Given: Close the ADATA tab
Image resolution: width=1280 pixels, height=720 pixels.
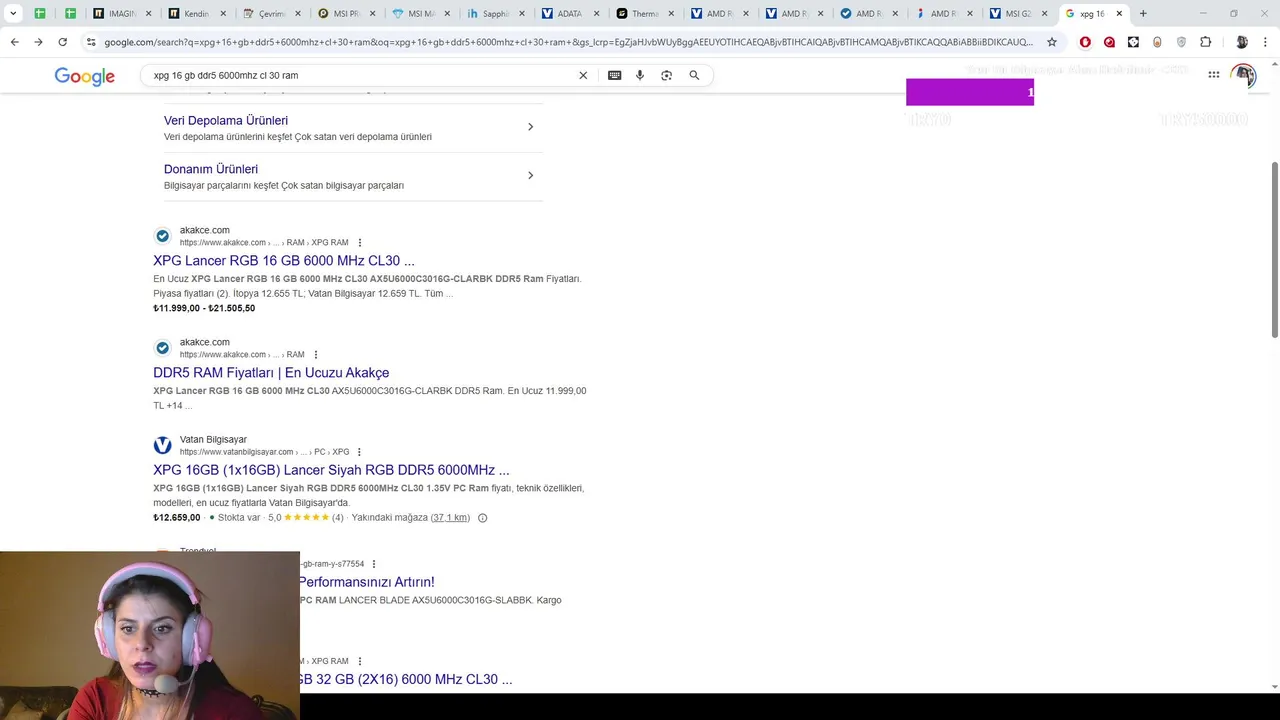Looking at the screenshot, I should 596,14.
